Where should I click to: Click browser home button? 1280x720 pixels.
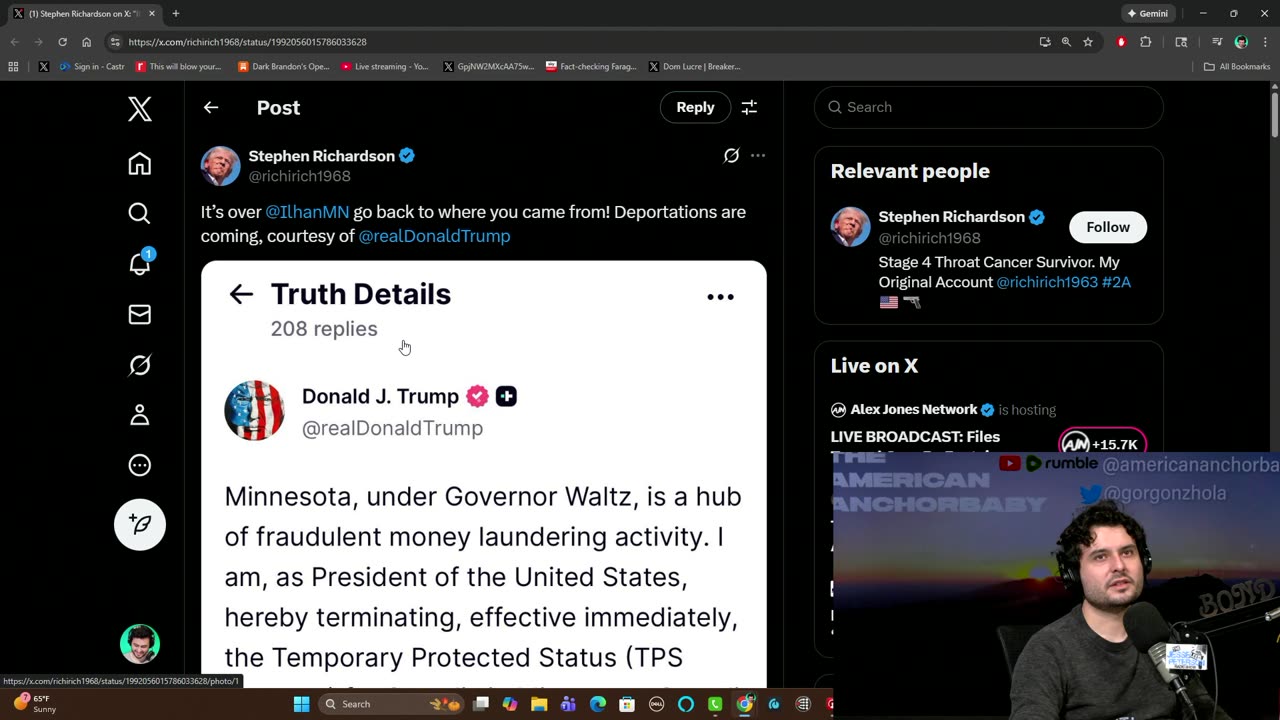coord(87,42)
